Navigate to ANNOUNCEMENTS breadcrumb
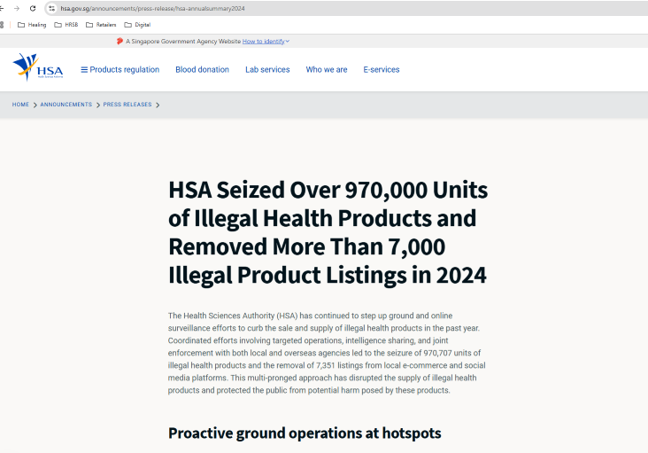Image resolution: width=648 pixels, height=453 pixels. click(x=66, y=105)
